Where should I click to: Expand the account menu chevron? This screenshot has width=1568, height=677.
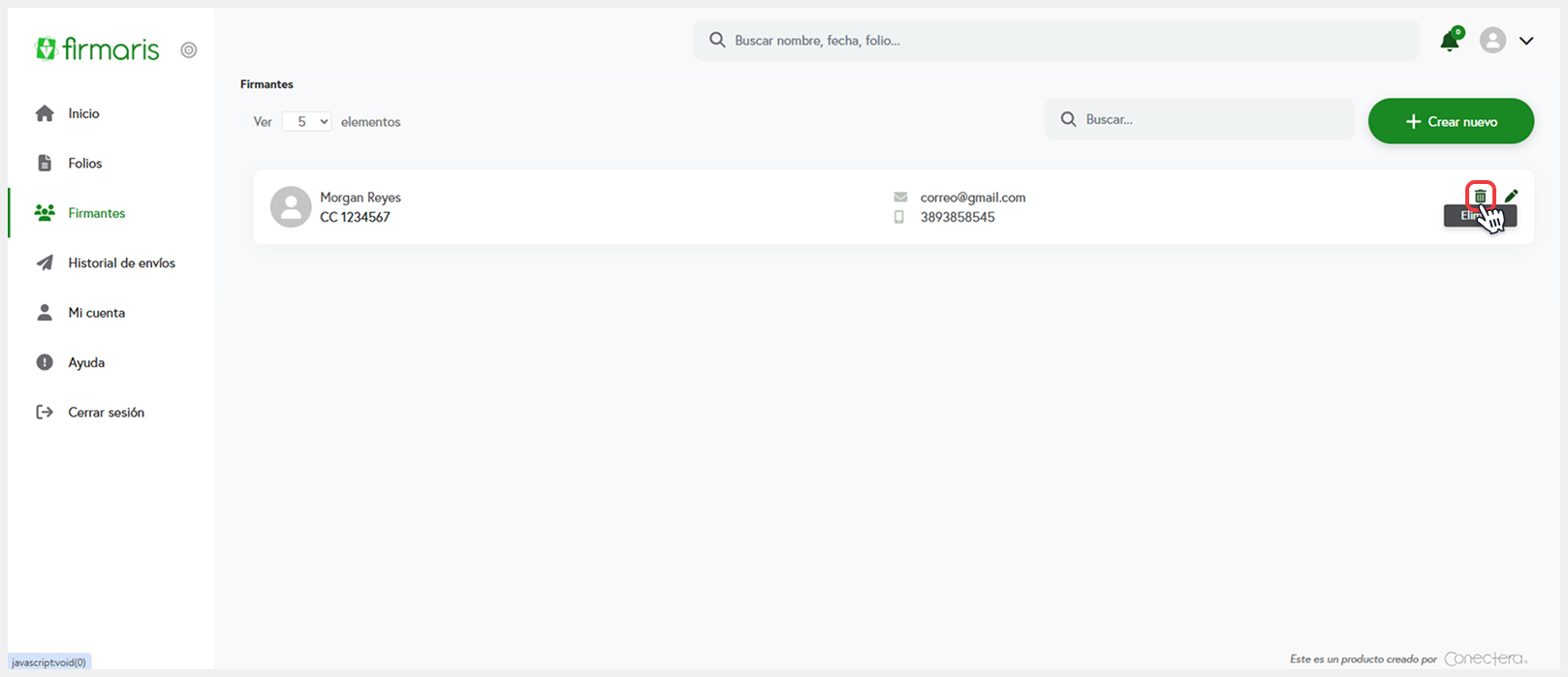1526,41
